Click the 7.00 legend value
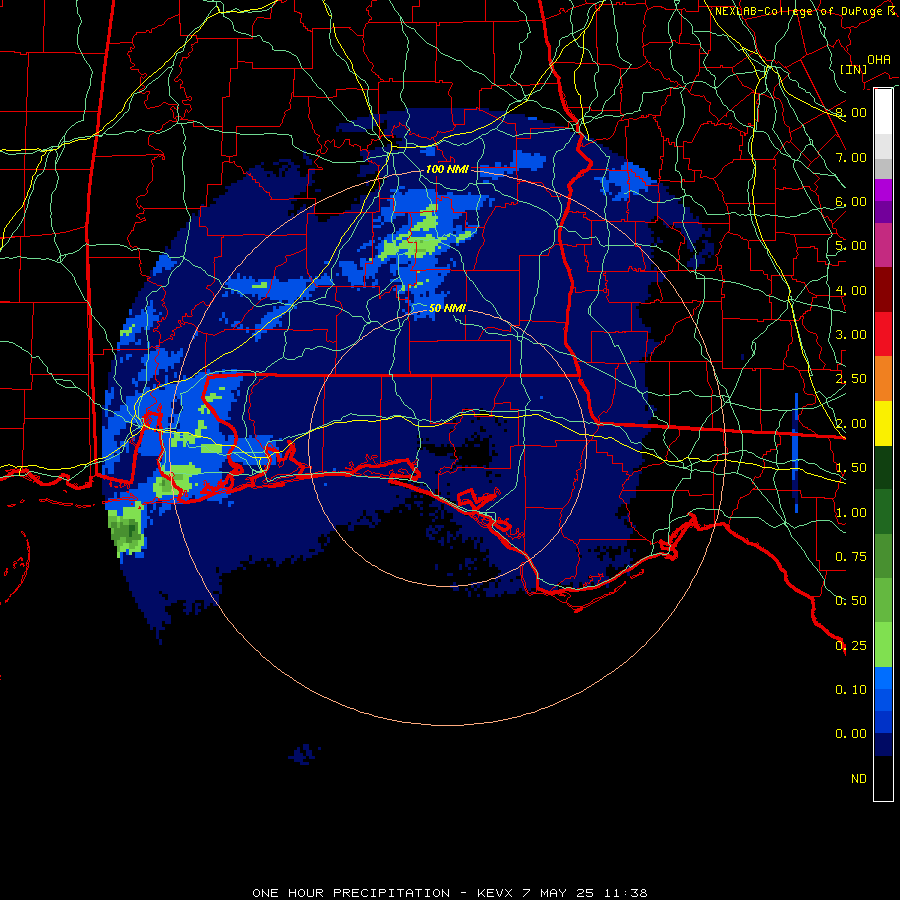The width and height of the screenshot is (900, 900). pyautogui.click(x=851, y=157)
